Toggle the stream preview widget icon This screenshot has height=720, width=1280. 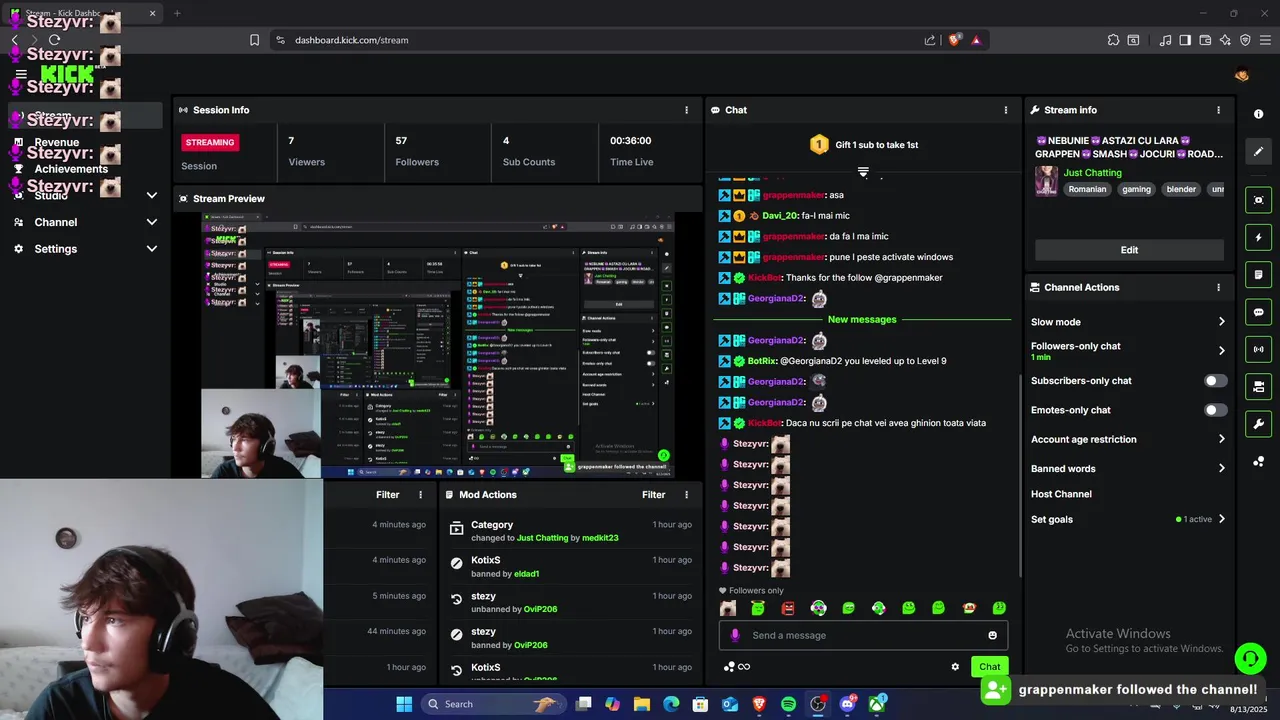pos(1259,200)
